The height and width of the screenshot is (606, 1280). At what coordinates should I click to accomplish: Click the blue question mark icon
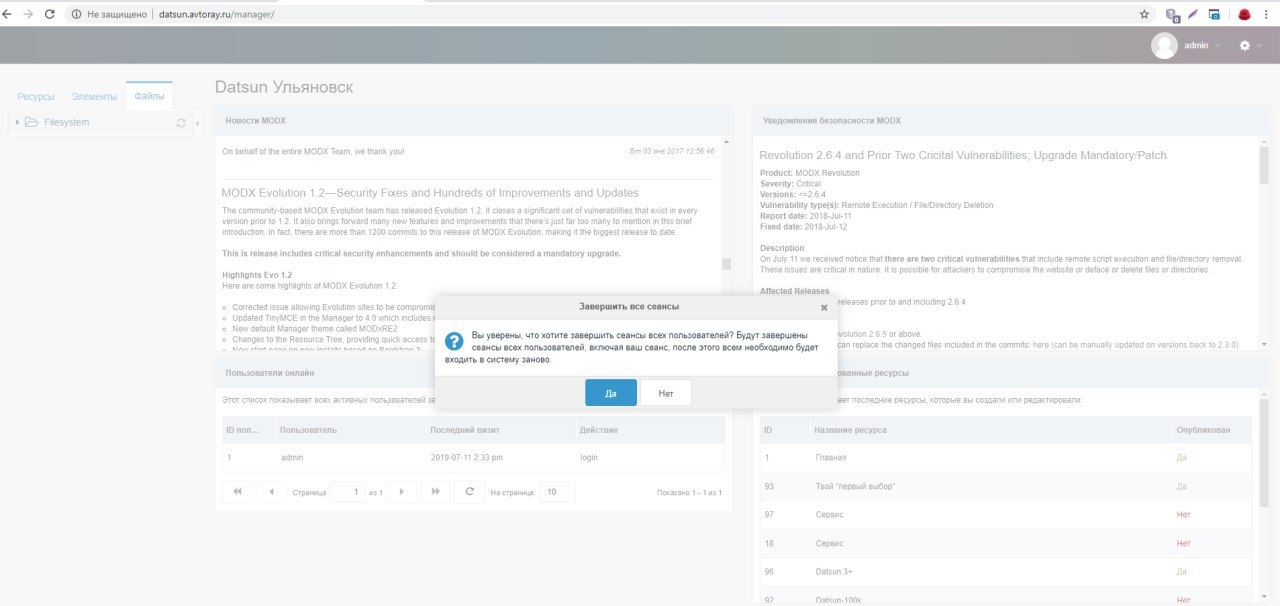tap(453, 341)
